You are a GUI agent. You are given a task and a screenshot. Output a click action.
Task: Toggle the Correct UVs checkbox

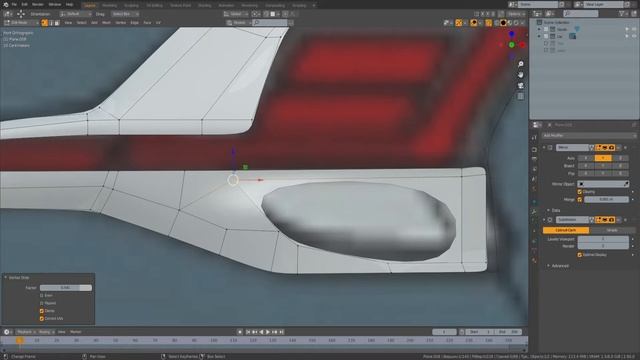click(x=42, y=318)
